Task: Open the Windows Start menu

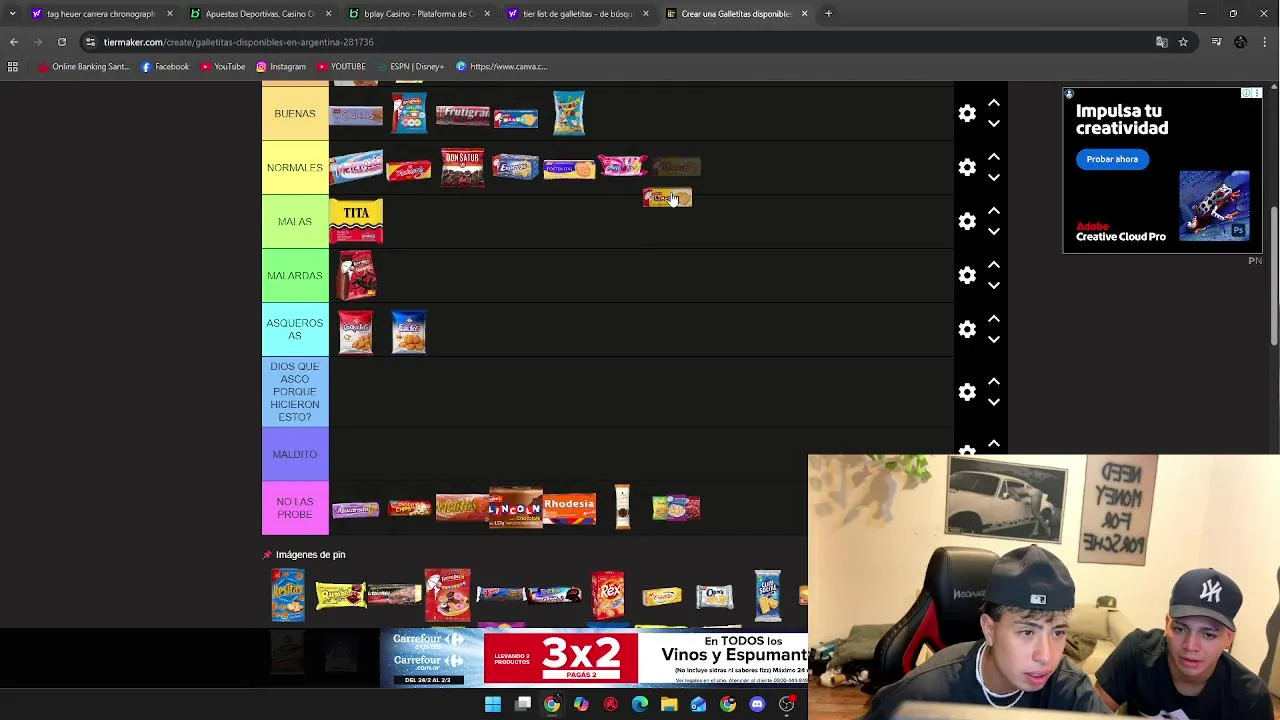Action: [x=493, y=704]
